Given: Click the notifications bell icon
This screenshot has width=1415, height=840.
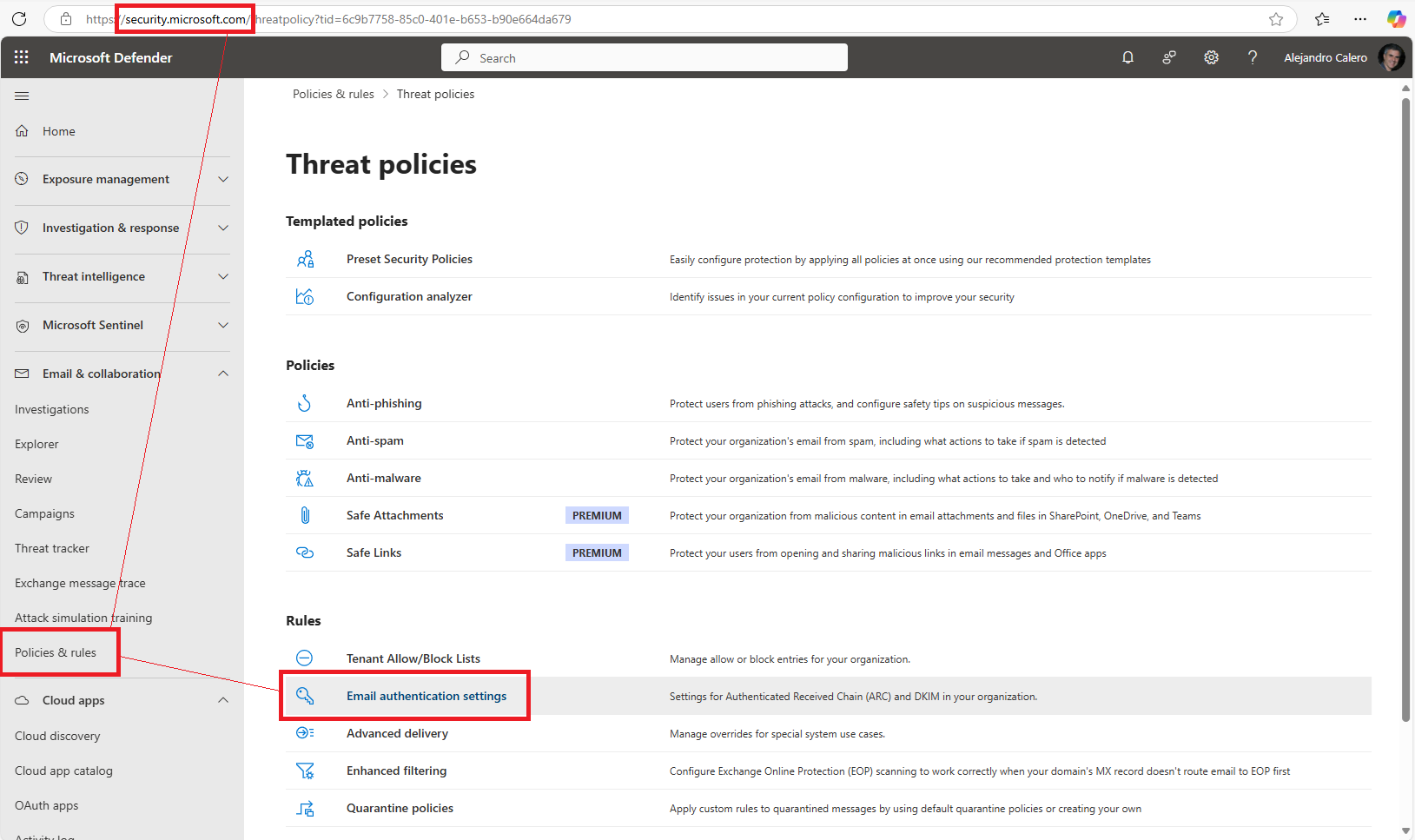Looking at the screenshot, I should point(1127,57).
